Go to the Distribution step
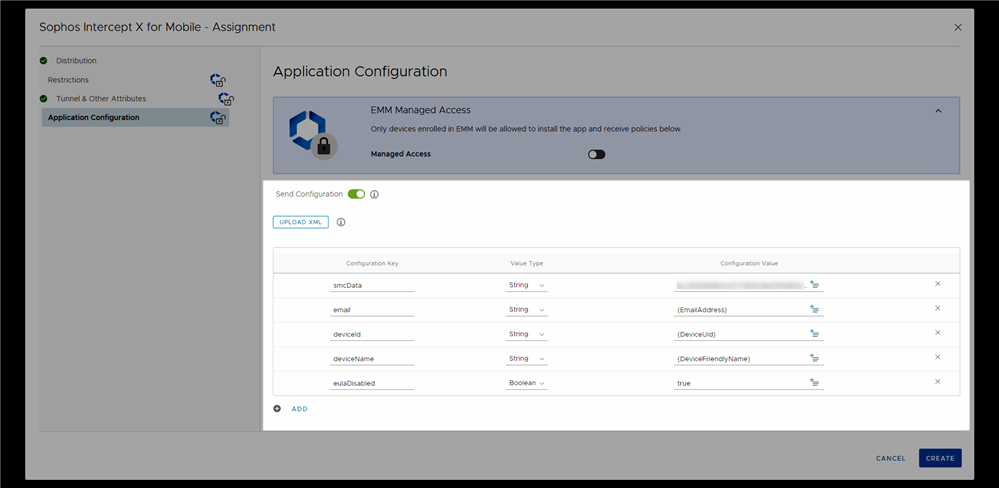The height and width of the screenshot is (488, 999). (x=76, y=61)
